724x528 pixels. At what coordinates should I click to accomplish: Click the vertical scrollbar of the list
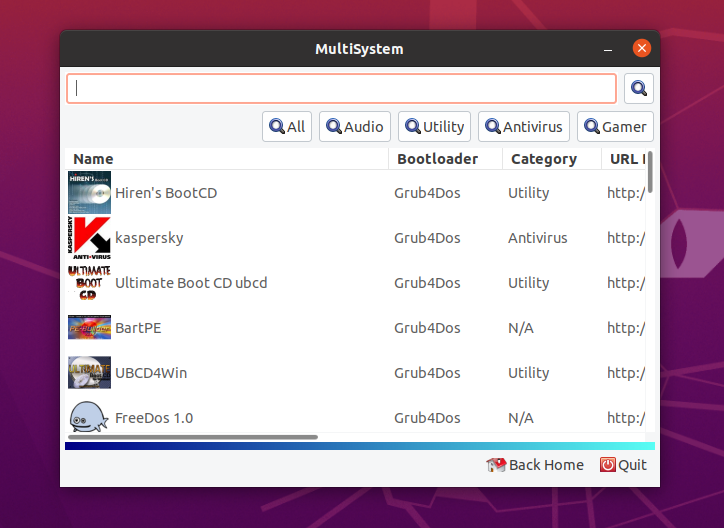point(650,172)
